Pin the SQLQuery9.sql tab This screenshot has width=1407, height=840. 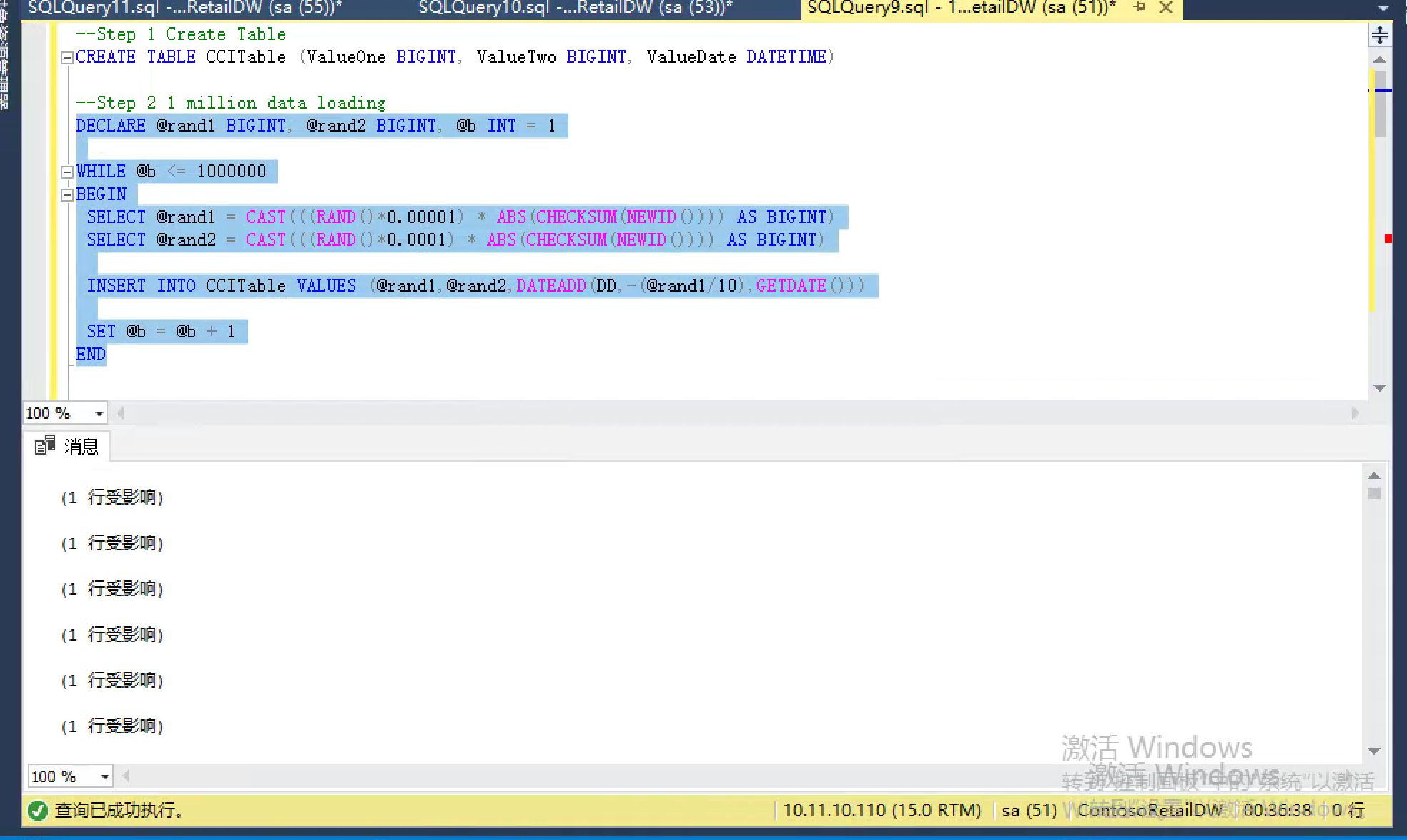tap(1140, 7)
